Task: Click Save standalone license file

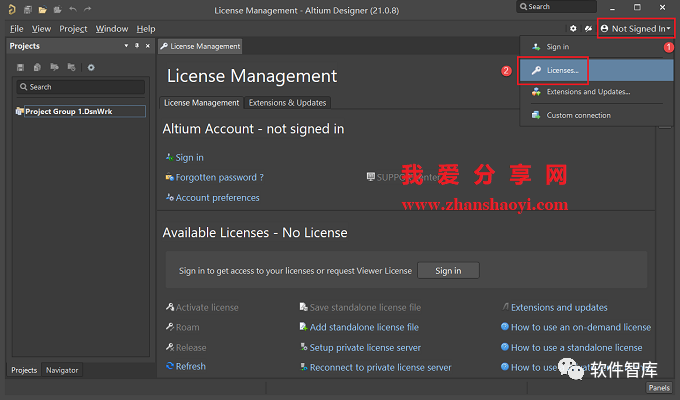Action: pos(365,308)
